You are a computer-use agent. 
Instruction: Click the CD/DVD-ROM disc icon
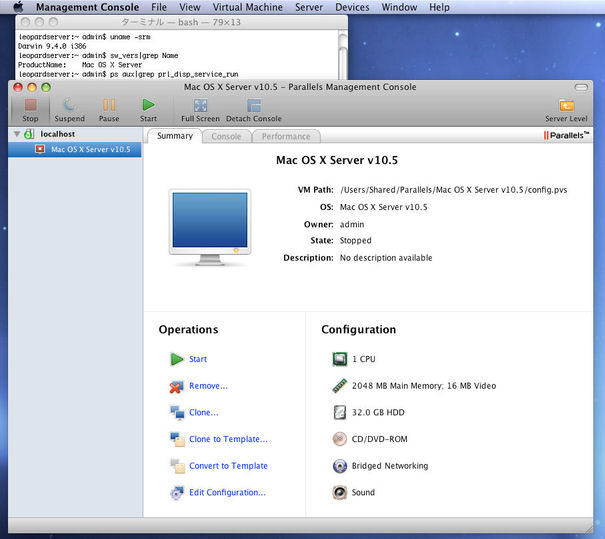pyautogui.click(x=340, y=439)
